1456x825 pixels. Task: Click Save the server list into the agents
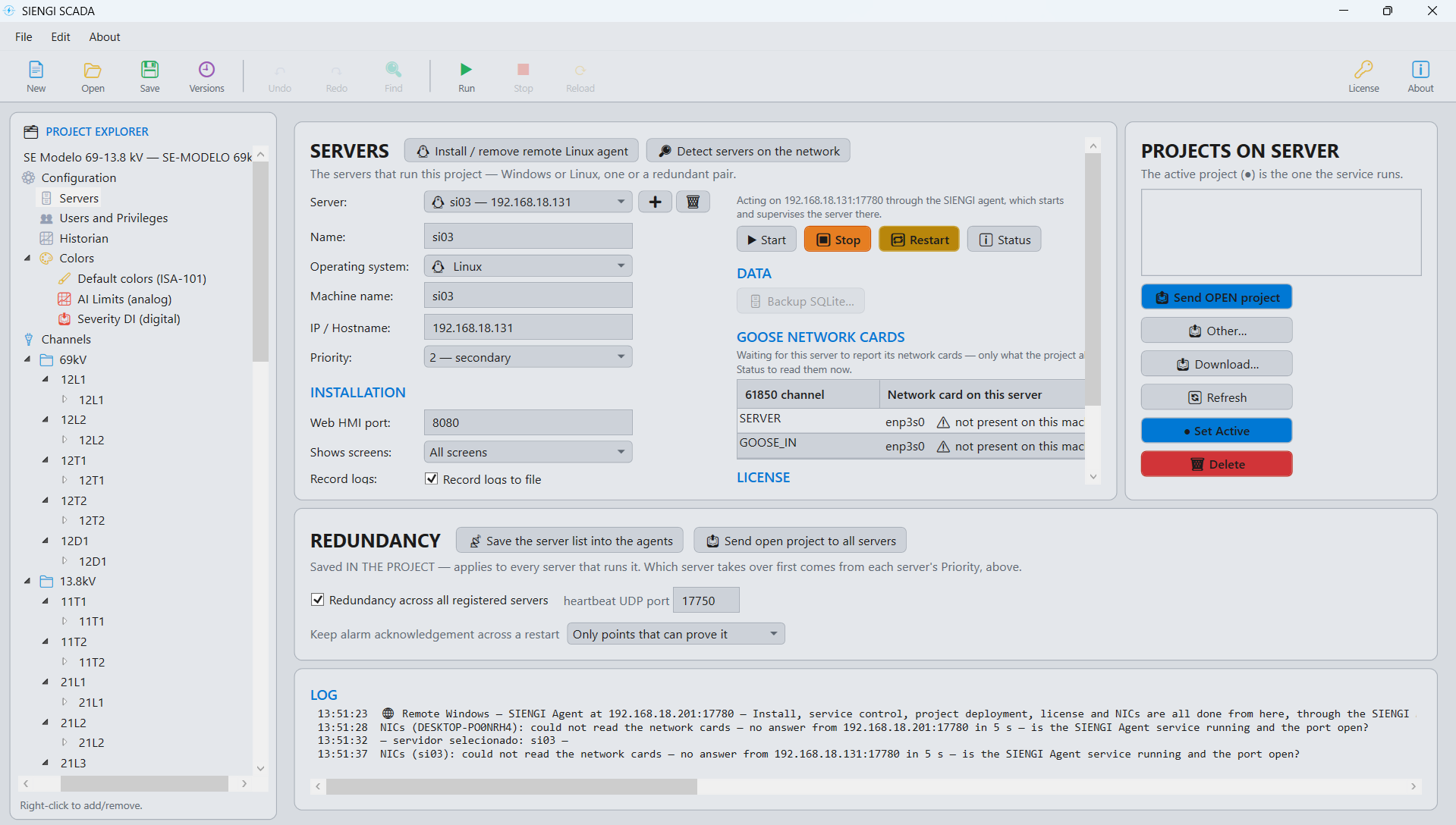pyautogui.click(x=570, y=541)
